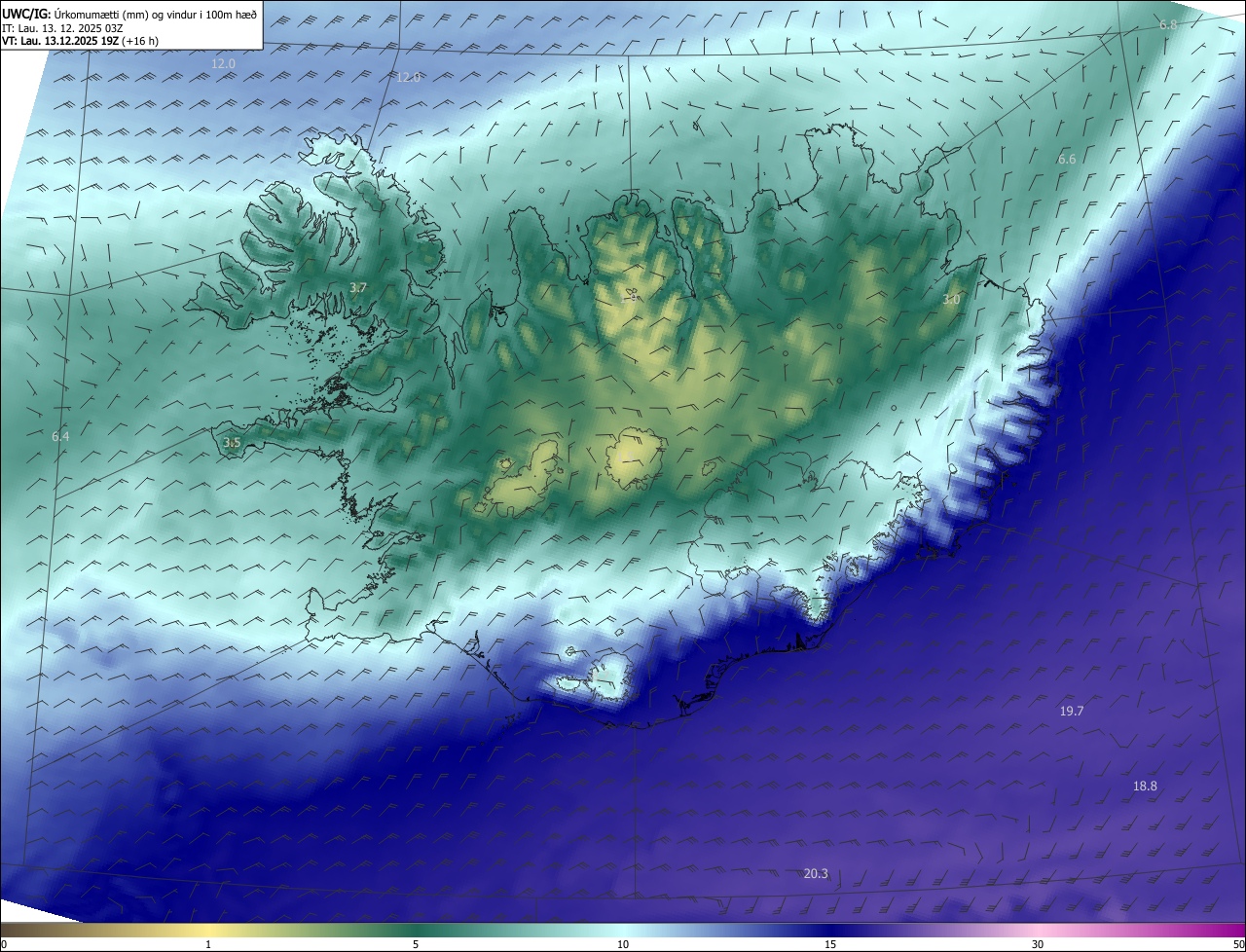Click the color scale tick label '0'
Screen dimensions: 1246x952
[x=4, y=944]
